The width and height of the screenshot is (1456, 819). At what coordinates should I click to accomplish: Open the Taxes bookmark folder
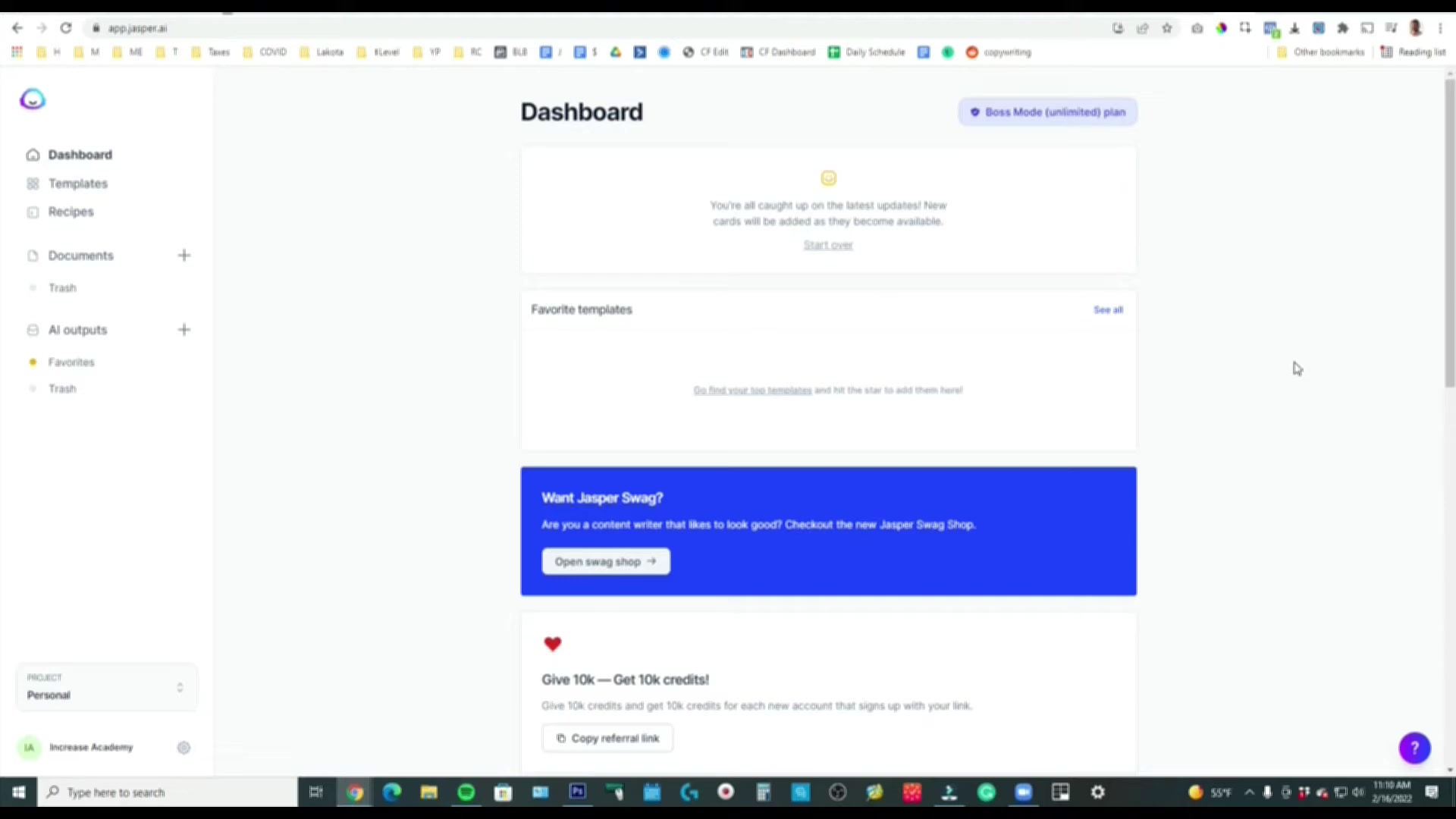click(x=210, y=52)
